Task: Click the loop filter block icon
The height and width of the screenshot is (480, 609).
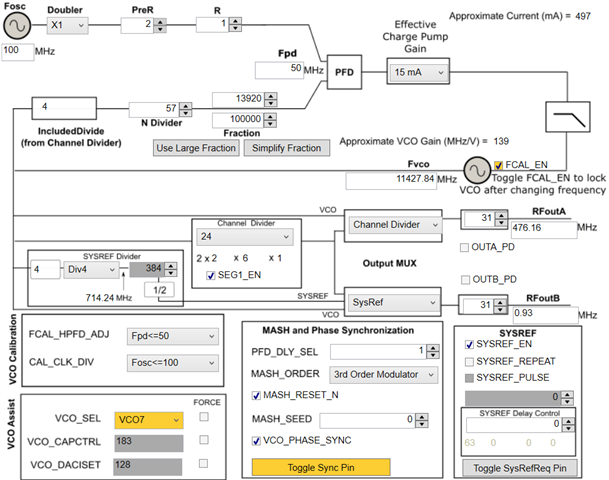Action: [568, 117]
